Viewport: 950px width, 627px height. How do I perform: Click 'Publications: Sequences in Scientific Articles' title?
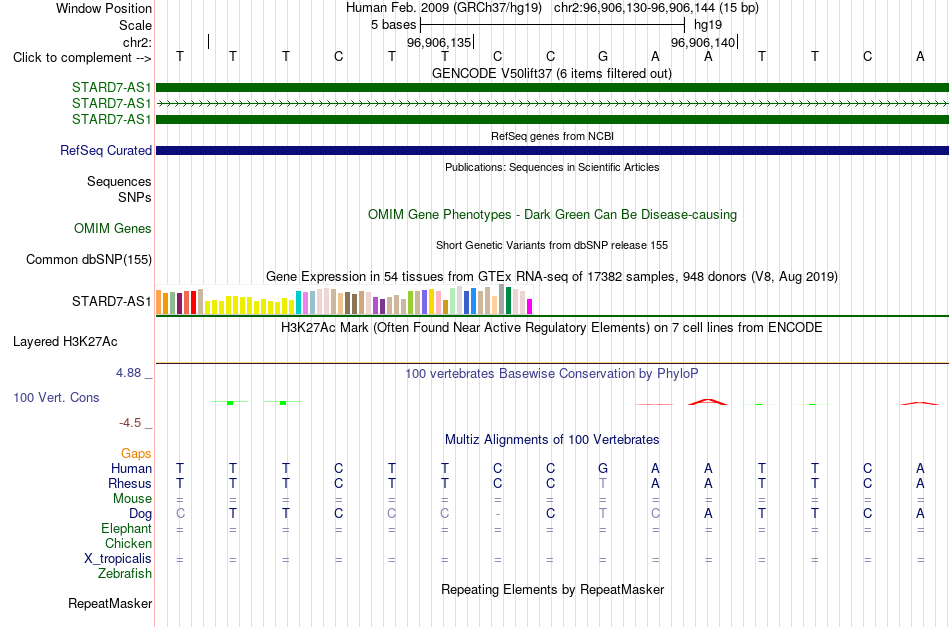pos(552,167)
